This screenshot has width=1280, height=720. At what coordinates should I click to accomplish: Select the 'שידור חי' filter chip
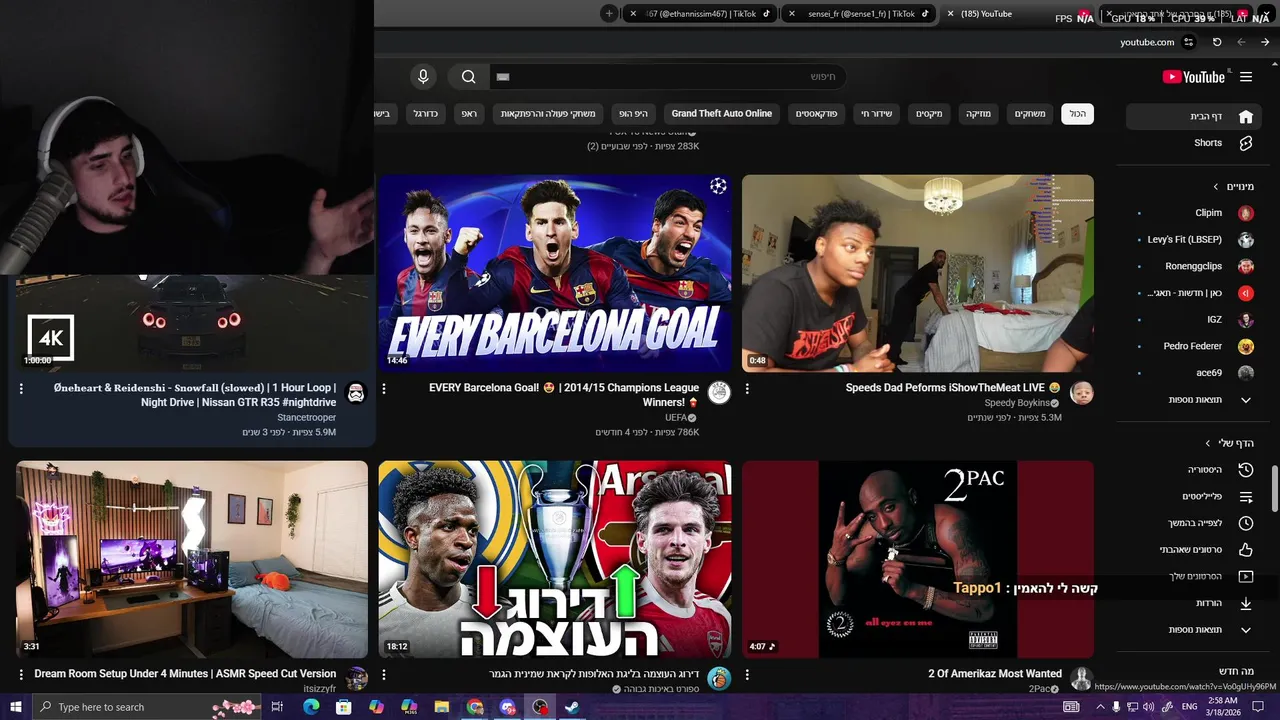coord(878,114)
